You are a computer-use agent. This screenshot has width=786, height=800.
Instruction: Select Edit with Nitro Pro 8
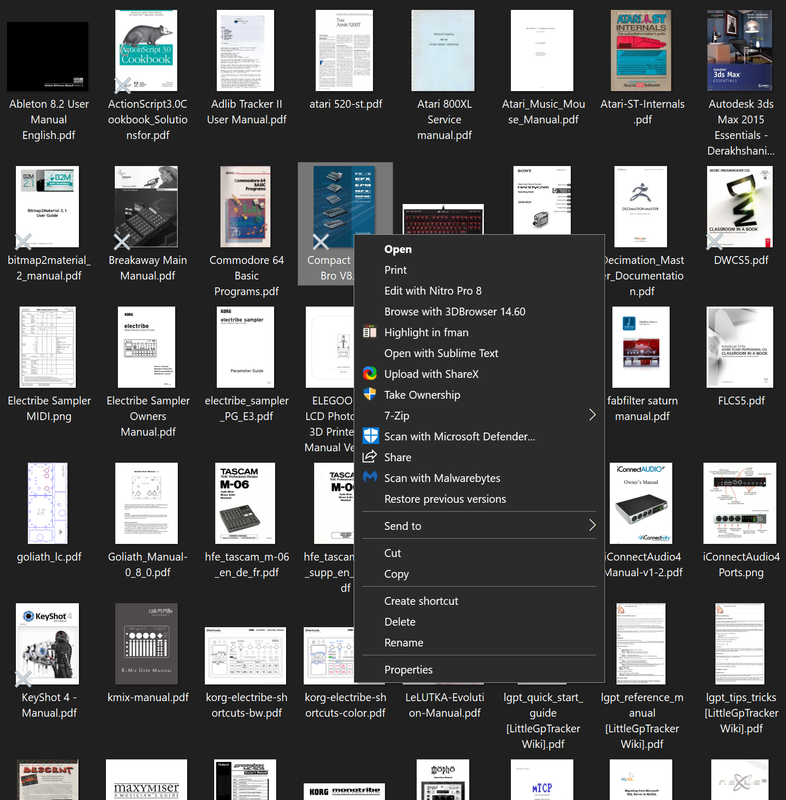432,291
